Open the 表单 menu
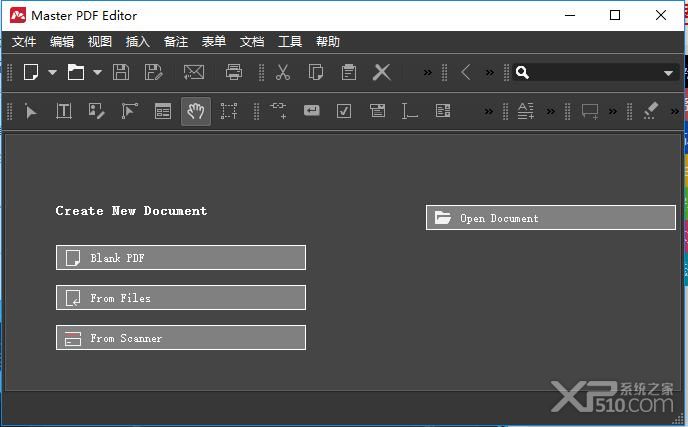Viewport: 688px width, 427px height. [x=214, y=42]
